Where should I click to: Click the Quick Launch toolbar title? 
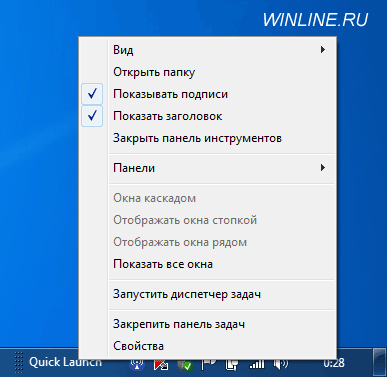65,362
